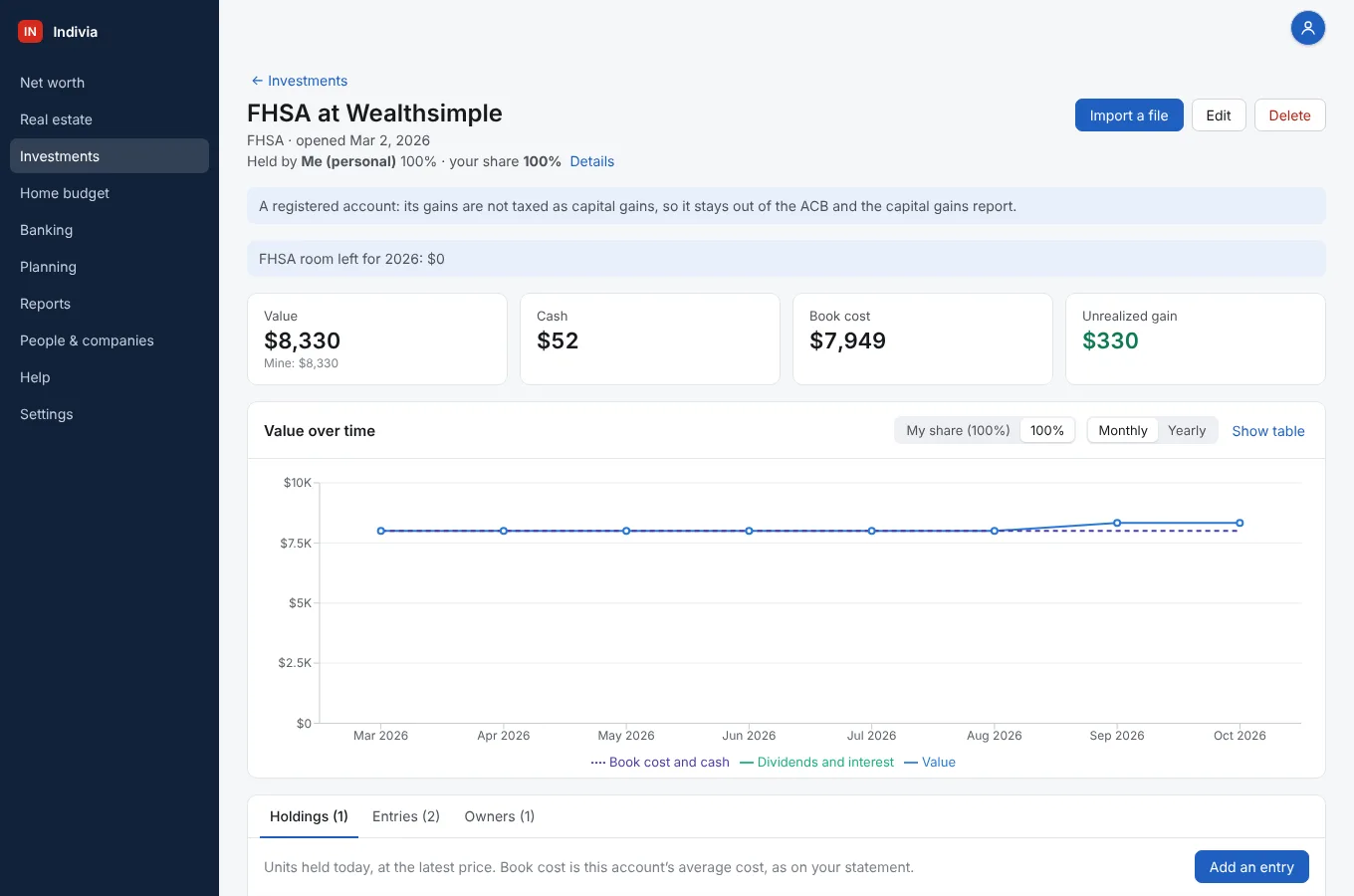Click the $52 Cash amount
Viewport: 1354px width, 896px height.
pyautogui.click(x=558, y=340)
